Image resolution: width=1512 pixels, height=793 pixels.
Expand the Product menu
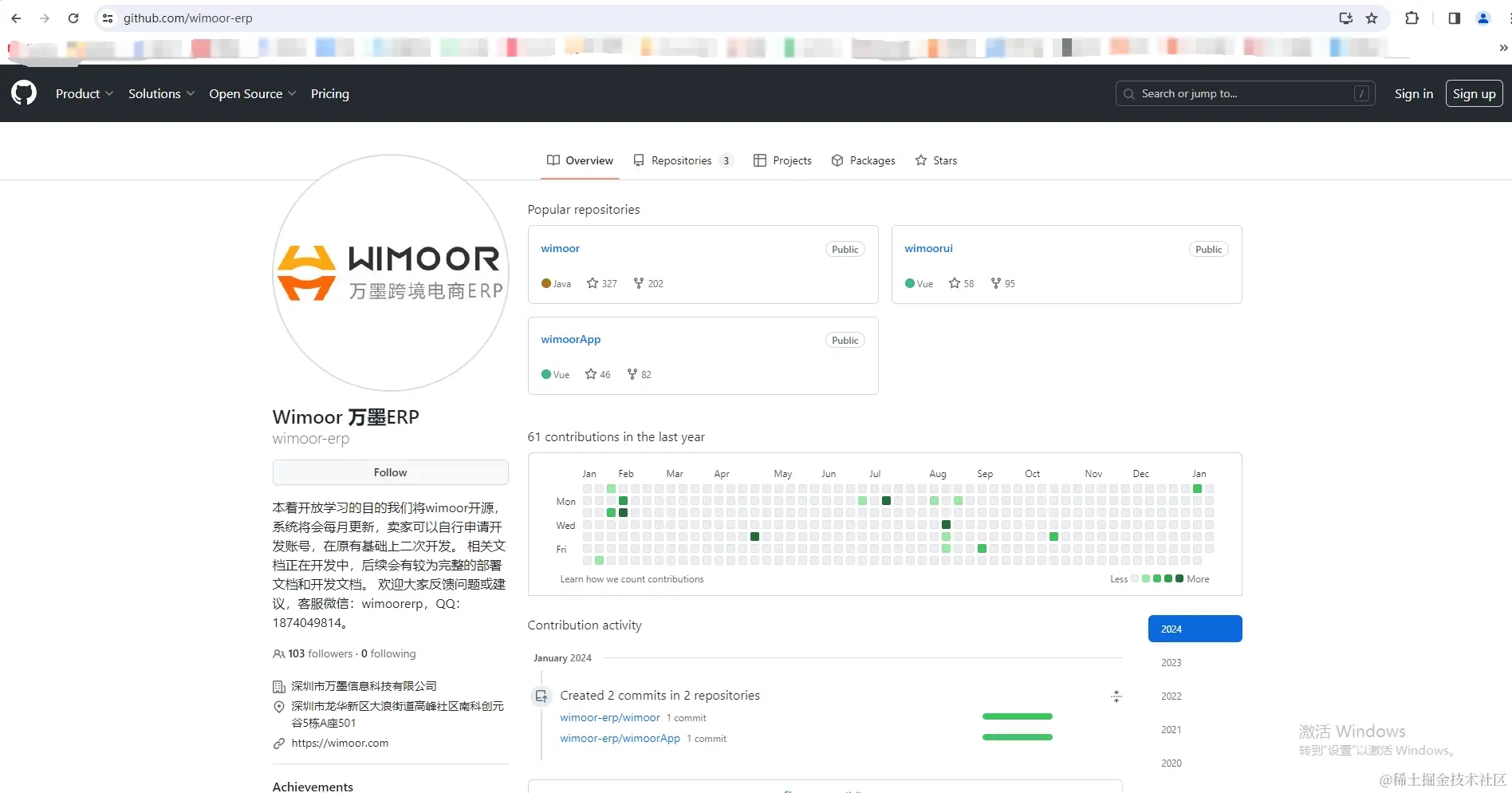(x=85, y=93)
